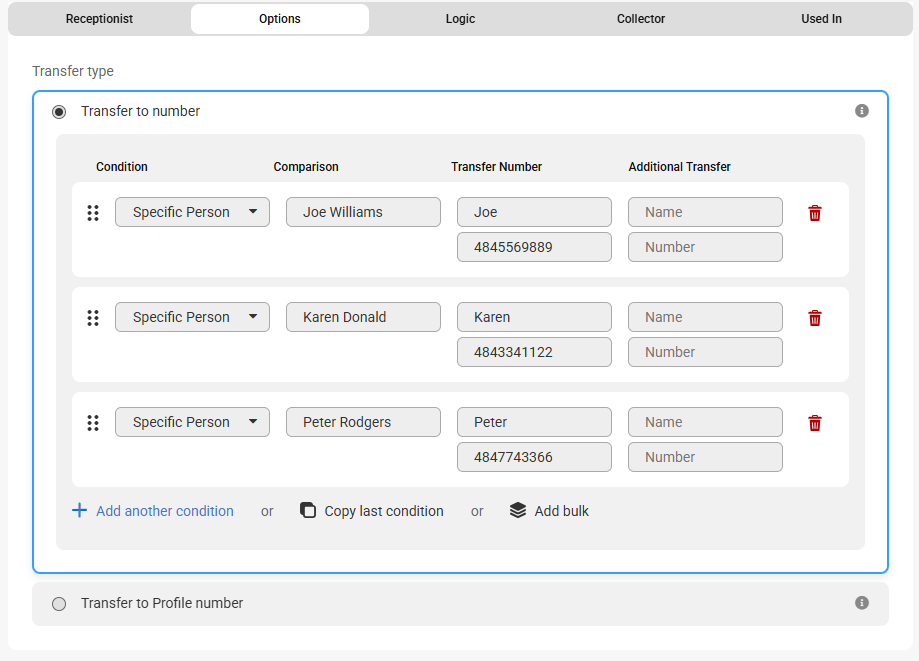Open condition dropdown for Karen Donald row
Image resolution: width=919 pixels, height=661 pixels.
[192, 317]
